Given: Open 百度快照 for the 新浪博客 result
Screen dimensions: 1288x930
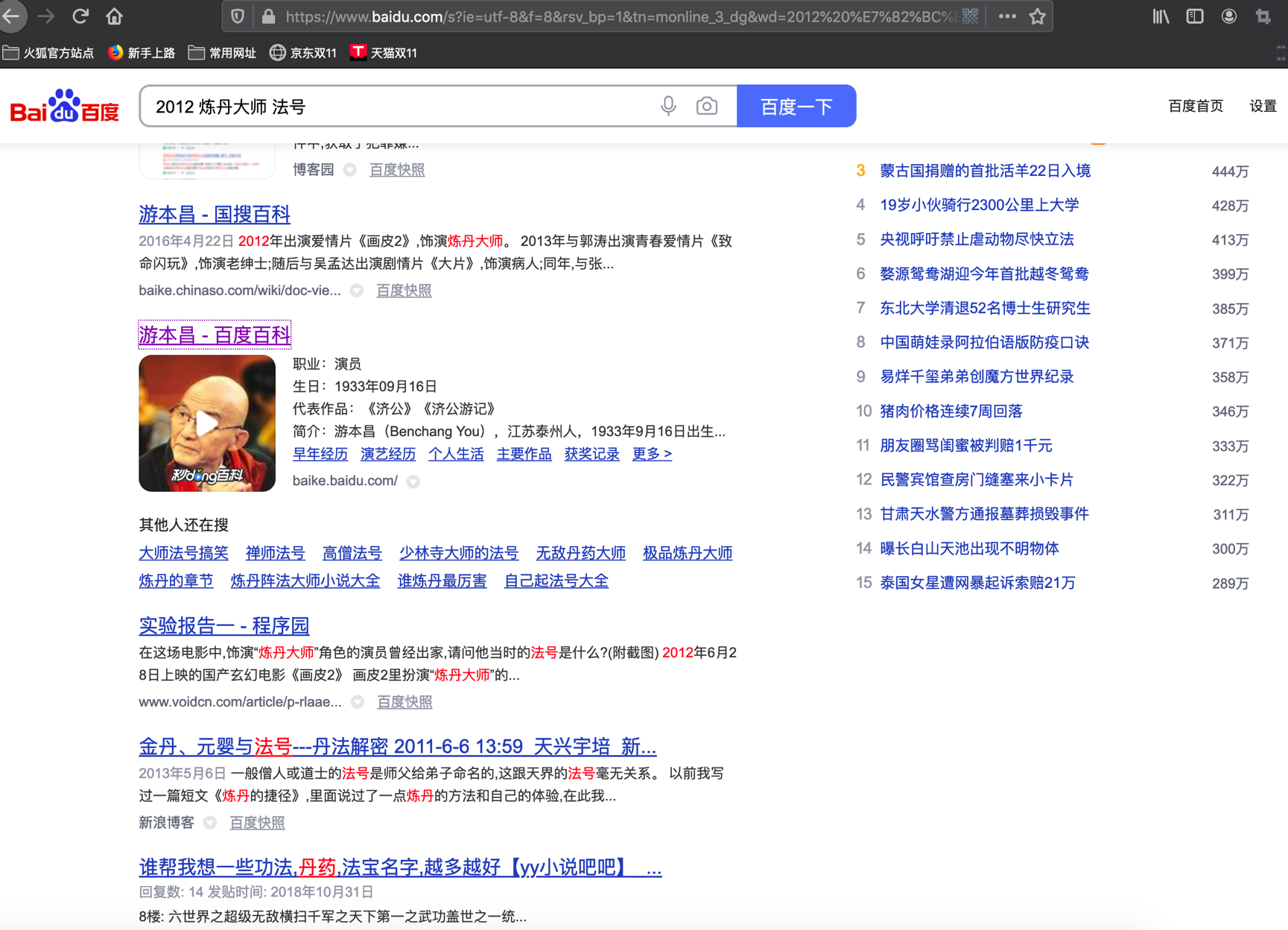Looking at the screenshot, I should 257,823.
